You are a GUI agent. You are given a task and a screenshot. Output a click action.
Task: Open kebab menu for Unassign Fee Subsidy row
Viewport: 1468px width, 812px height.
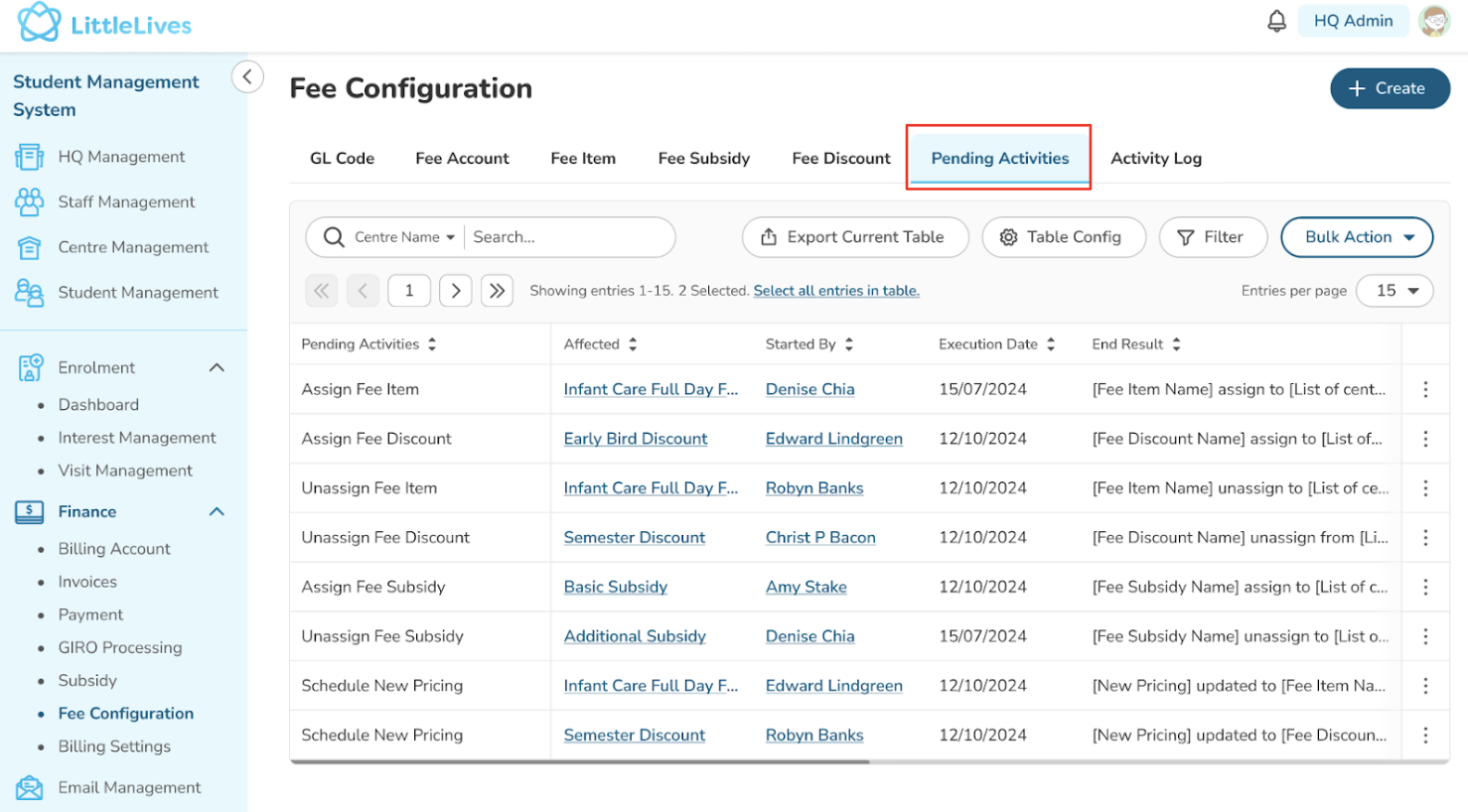point(1424,636)
